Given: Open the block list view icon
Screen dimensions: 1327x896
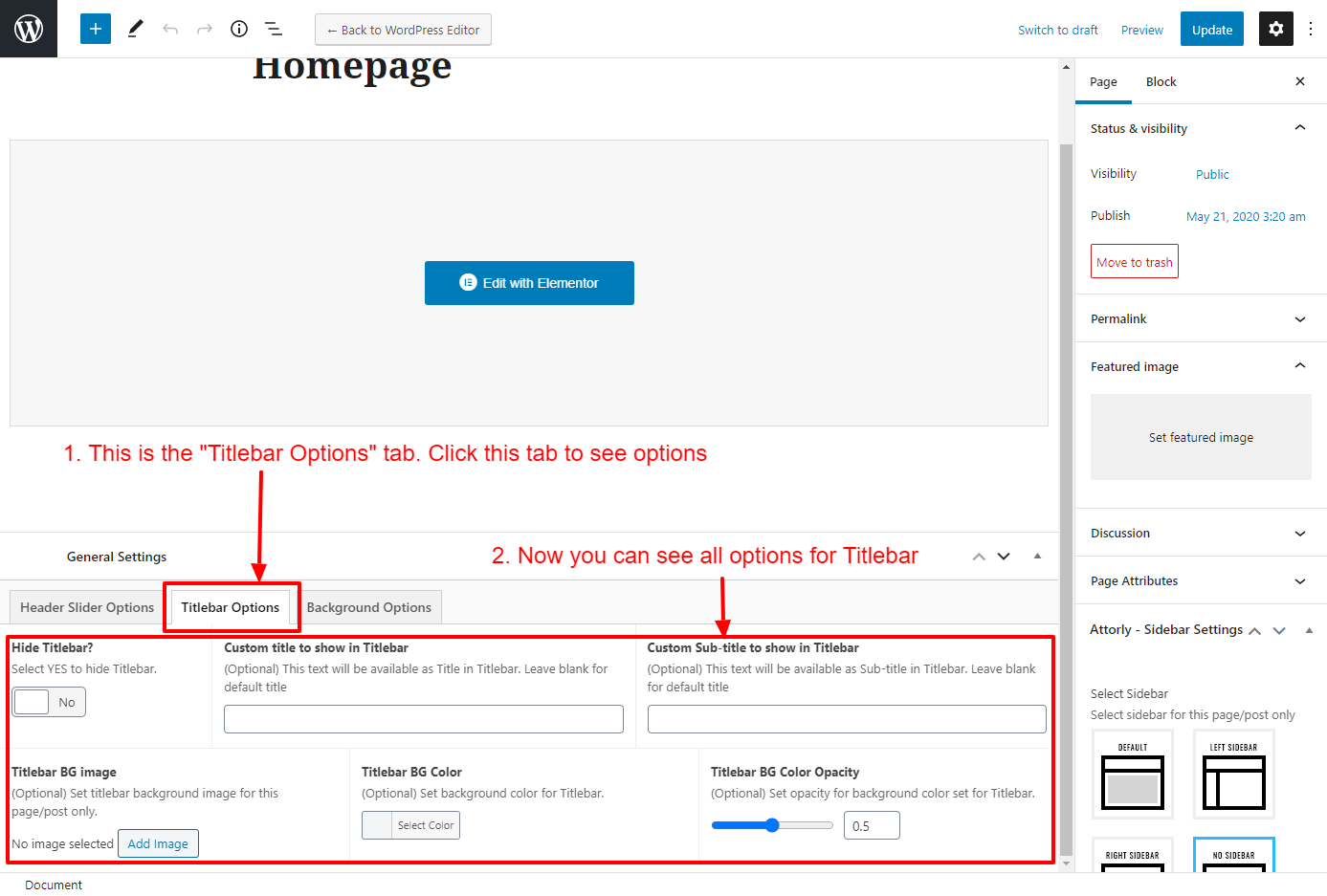Looking at the screenshot, I should click(274, 29).
